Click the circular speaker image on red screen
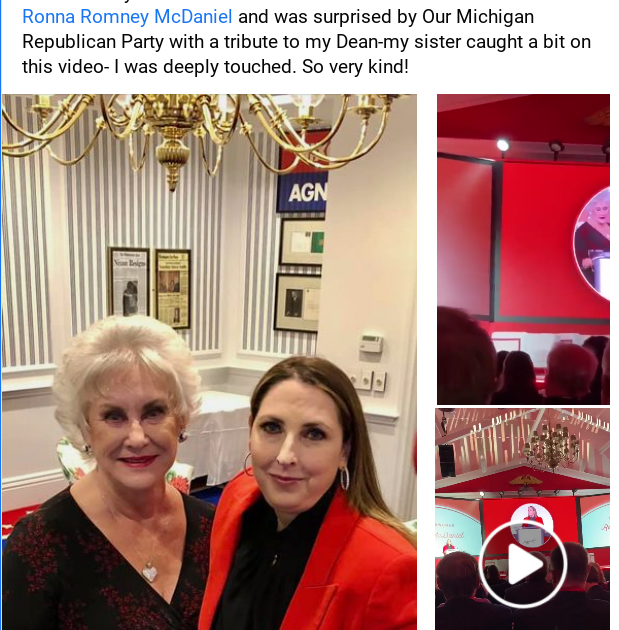Screen dimensions: 619x630 [592, 244]
